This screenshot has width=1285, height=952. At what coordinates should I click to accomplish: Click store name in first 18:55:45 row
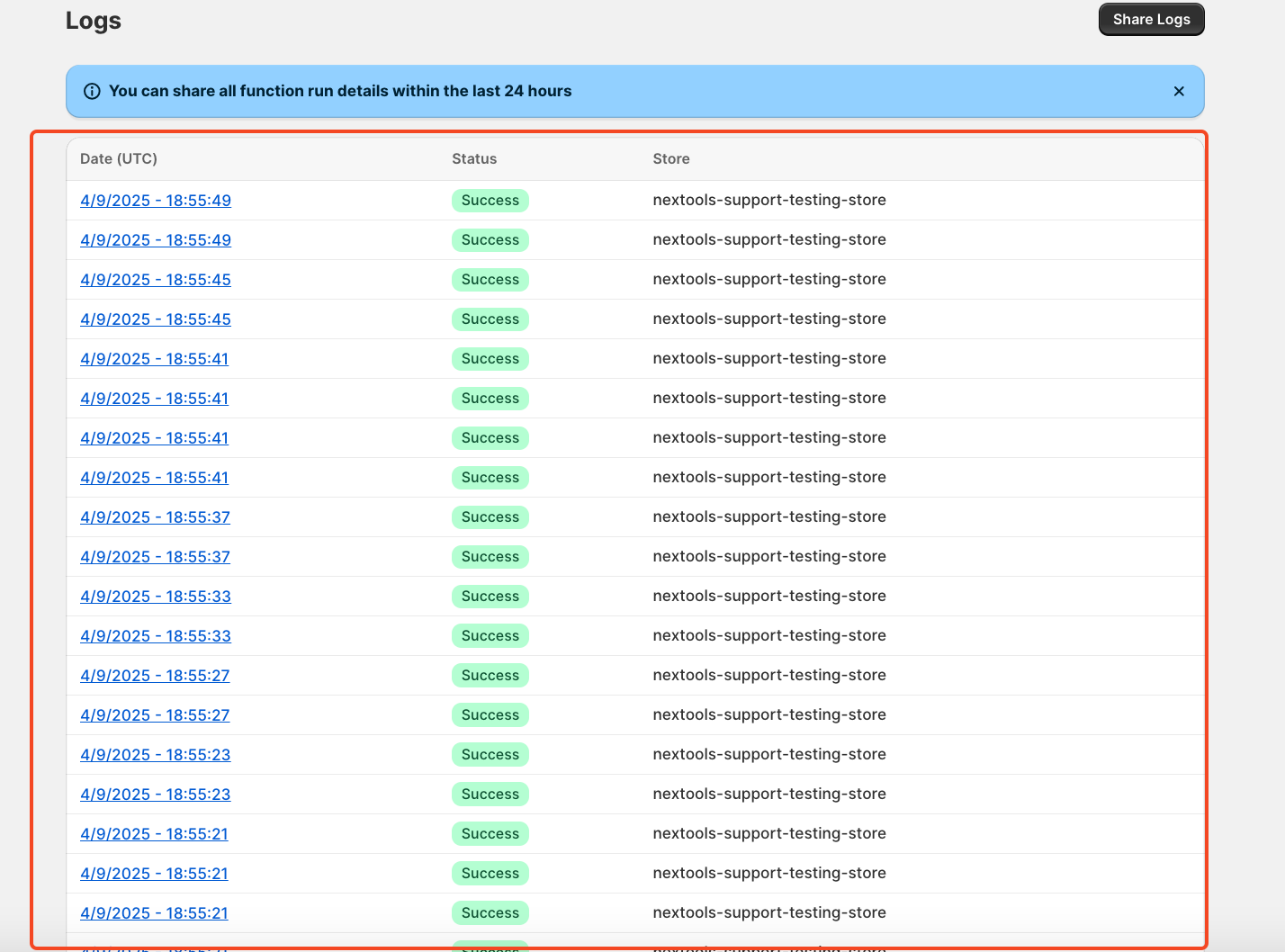pyautogui.click(x=769, y=280)
